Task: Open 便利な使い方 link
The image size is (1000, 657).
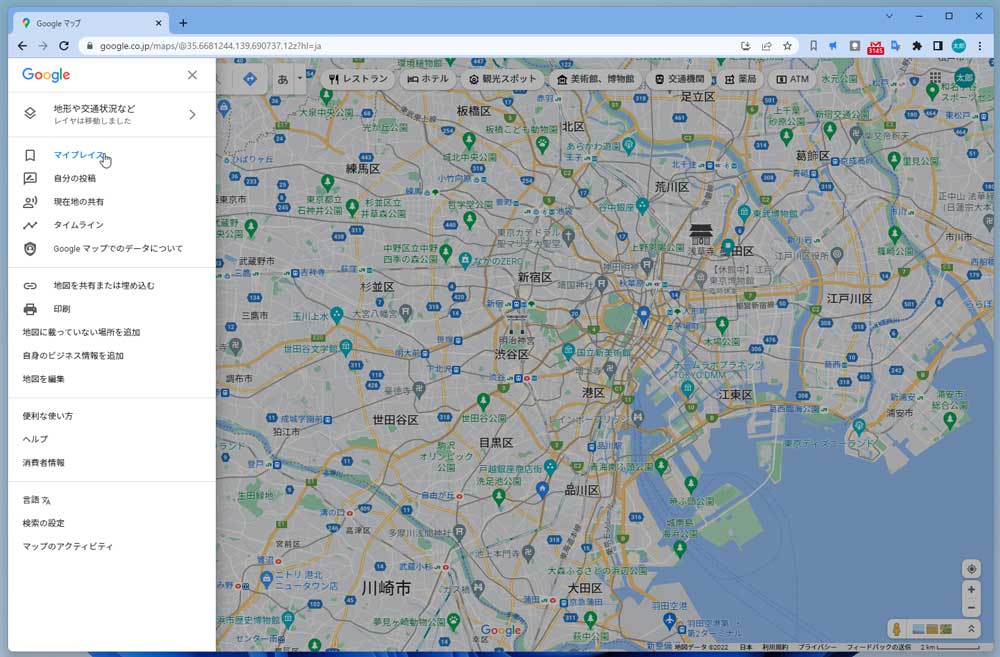Action: click(48, 416)
